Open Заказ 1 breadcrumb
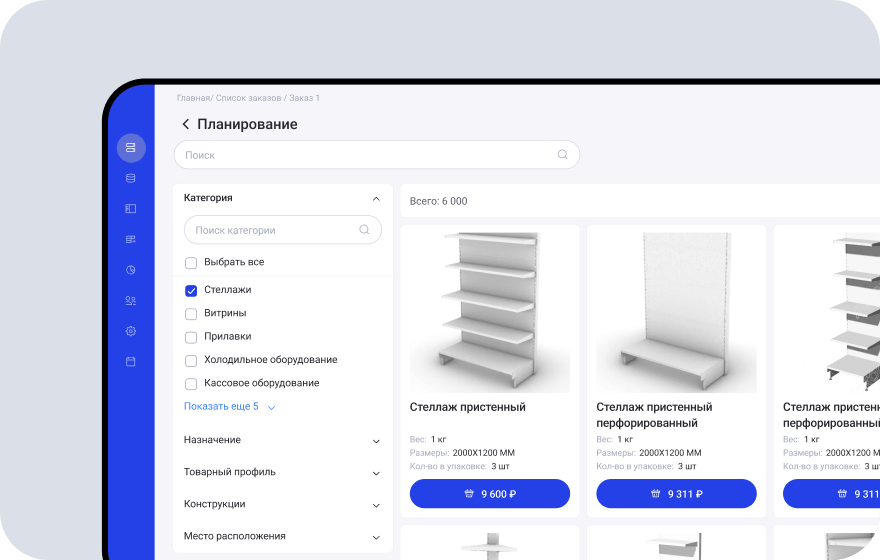The height and width of the screenshot is (560, 880). (x=304, y=98)
